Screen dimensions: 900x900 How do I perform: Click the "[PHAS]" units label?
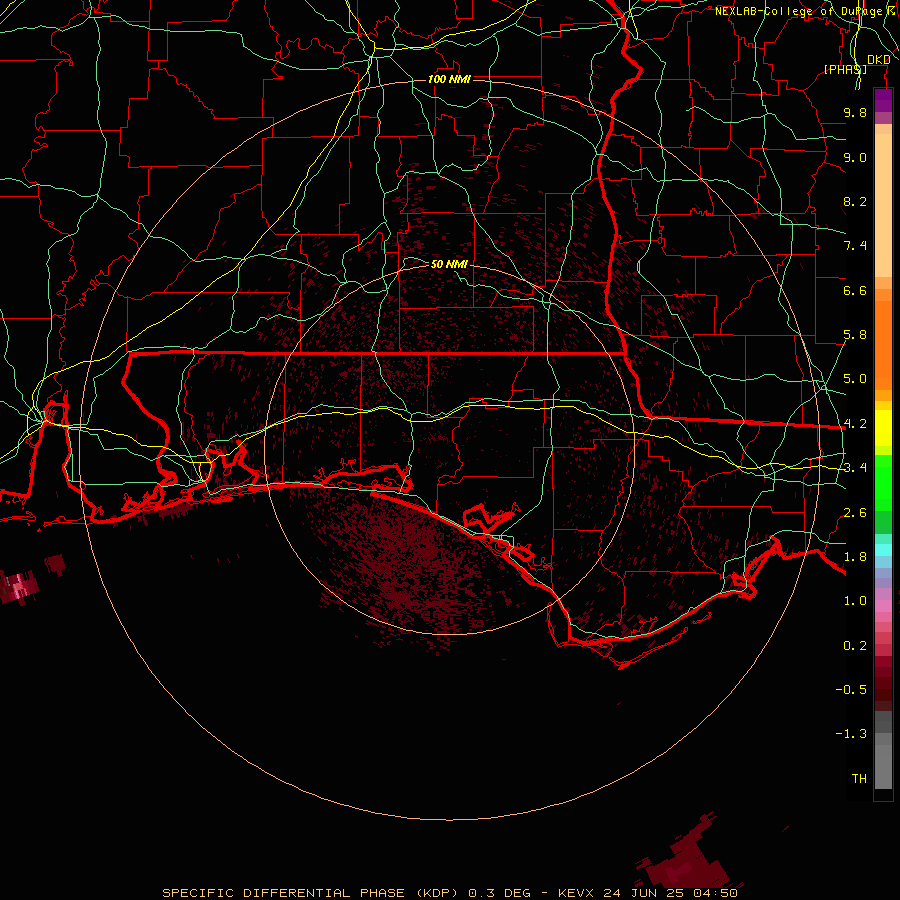pos(845,69)
